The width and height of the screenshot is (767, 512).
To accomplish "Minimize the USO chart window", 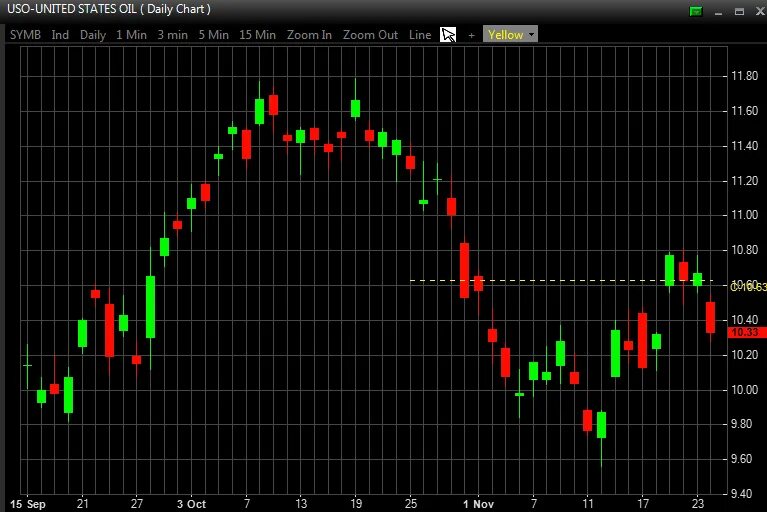I will [x=718, y=12].
